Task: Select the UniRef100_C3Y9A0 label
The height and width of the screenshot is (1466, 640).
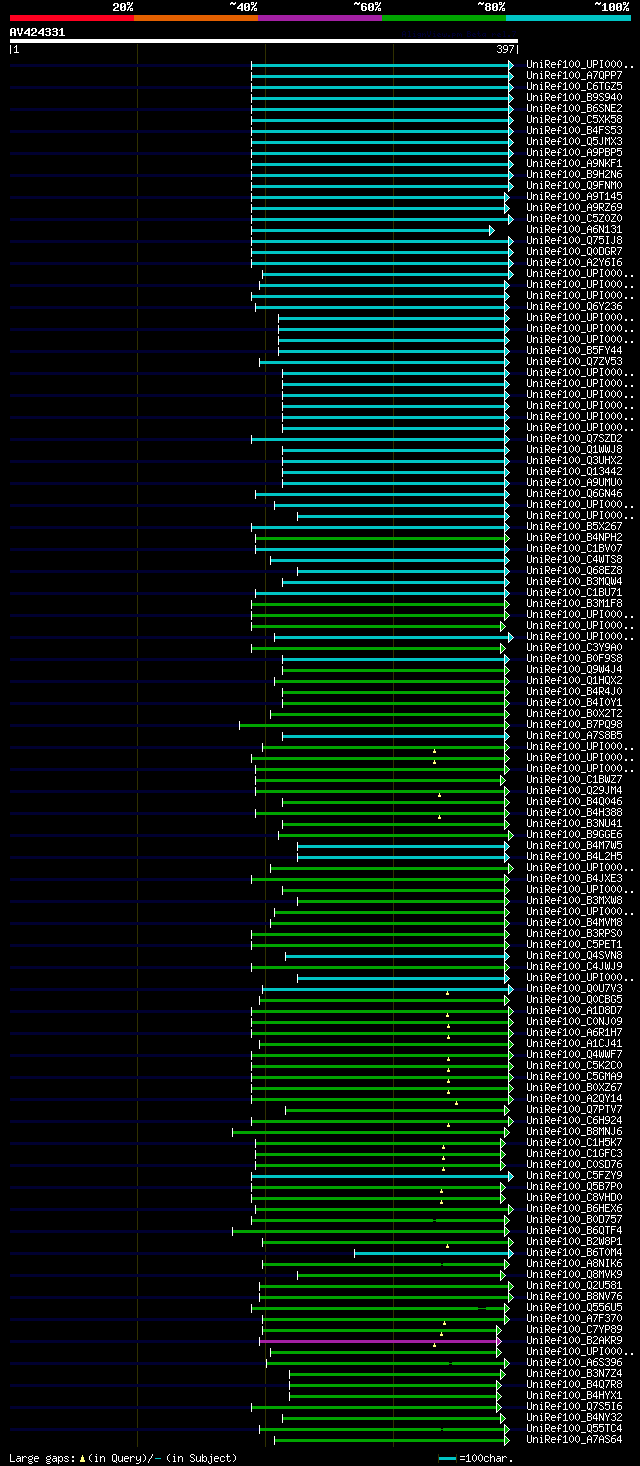Action: (x=574, y=648)
